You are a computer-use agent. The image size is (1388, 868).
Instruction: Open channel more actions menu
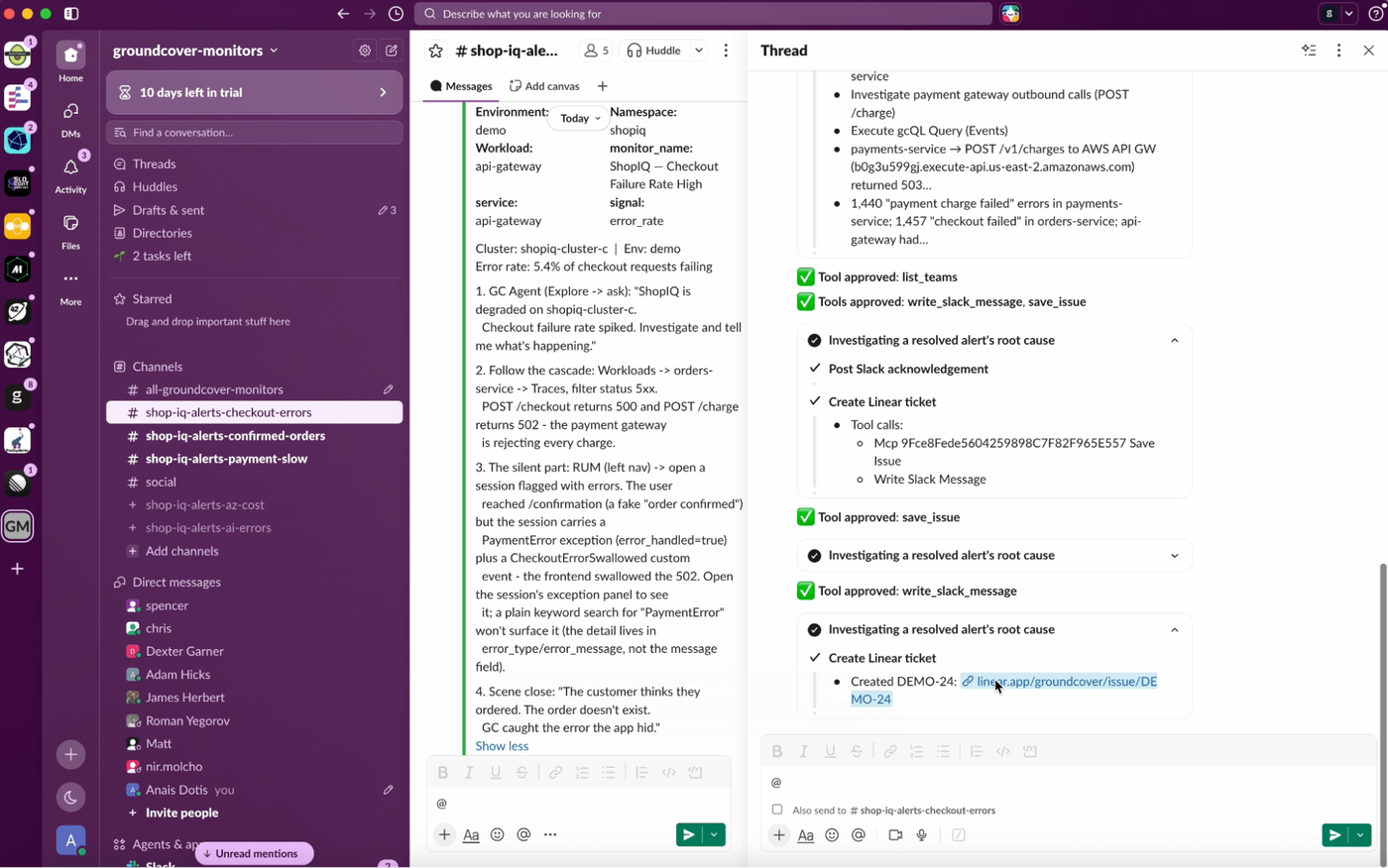pyautogui.click(x=726, y=51)
